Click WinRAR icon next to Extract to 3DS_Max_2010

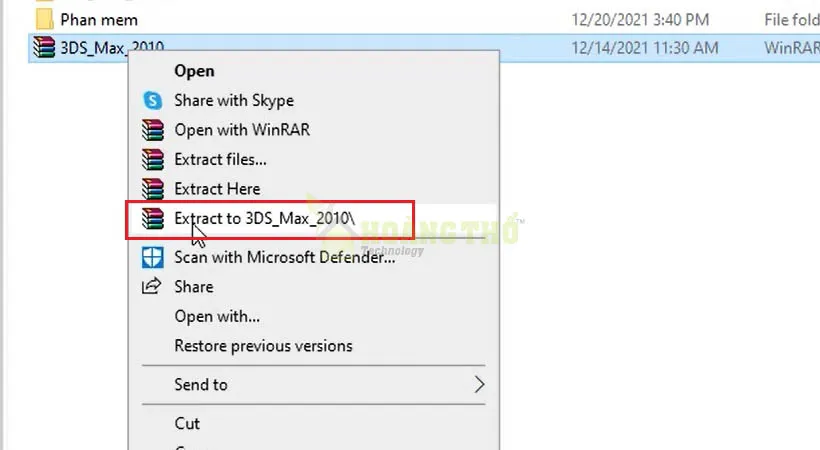click(153, 218)
